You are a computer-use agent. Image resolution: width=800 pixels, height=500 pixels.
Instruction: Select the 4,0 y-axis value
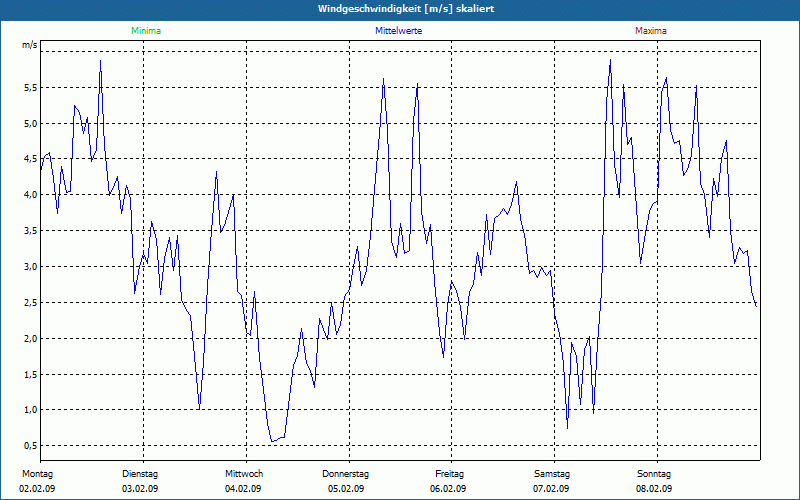[x=30, y=194]
